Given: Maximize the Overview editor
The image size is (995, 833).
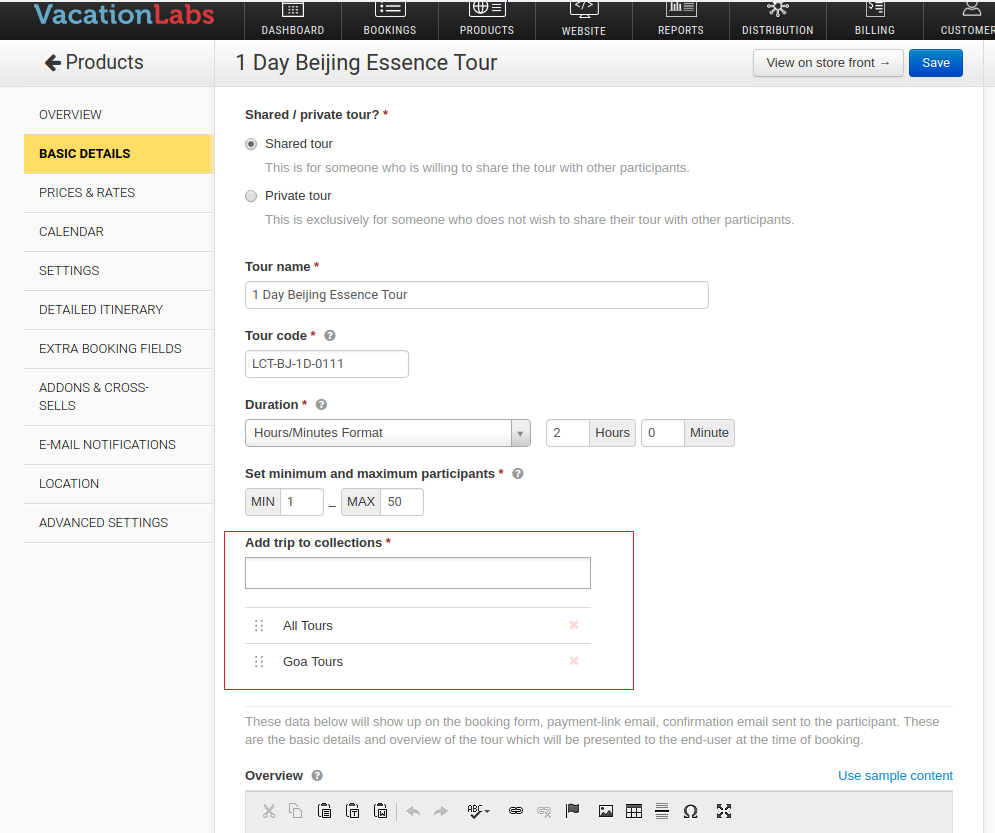Looking at the screenshot, I should click(724, 811).
